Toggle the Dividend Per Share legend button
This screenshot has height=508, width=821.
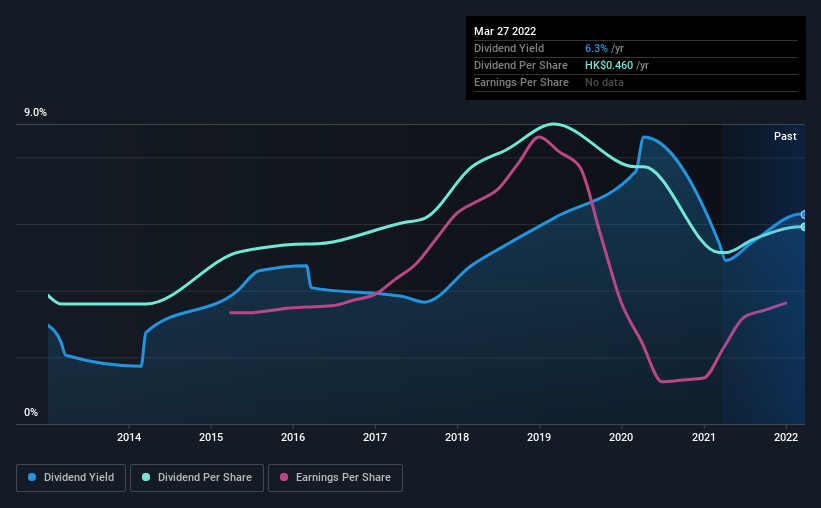(x=197, y=478)
